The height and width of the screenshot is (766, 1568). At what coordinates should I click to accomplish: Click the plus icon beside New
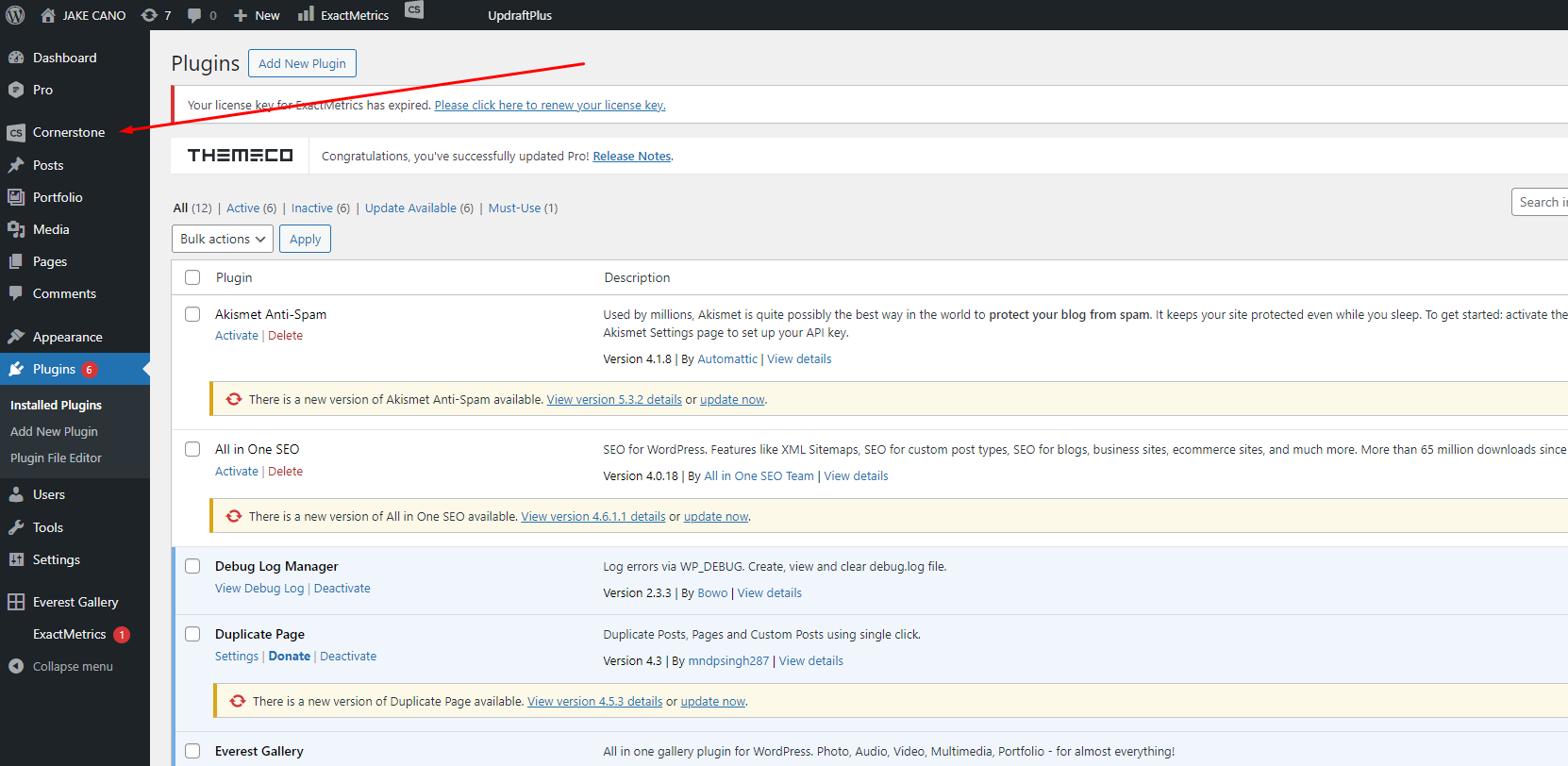click(x=241, y=15)
